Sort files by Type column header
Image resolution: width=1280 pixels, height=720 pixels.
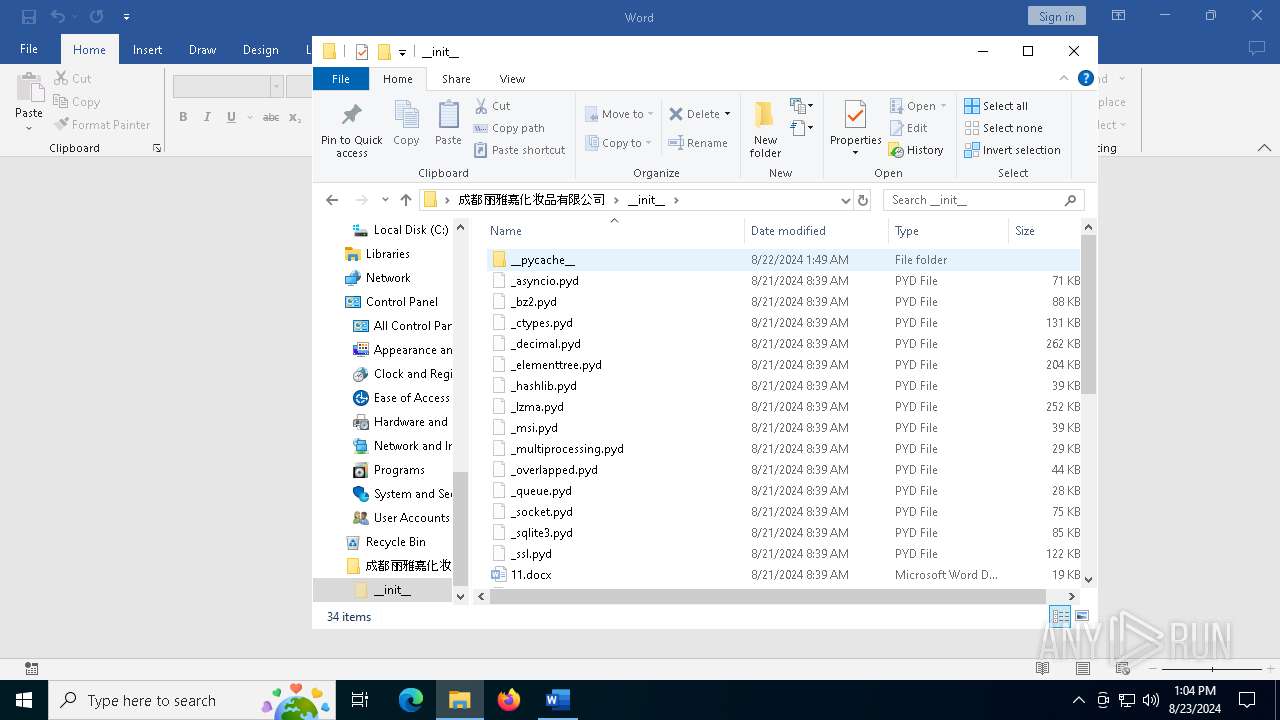948,231
